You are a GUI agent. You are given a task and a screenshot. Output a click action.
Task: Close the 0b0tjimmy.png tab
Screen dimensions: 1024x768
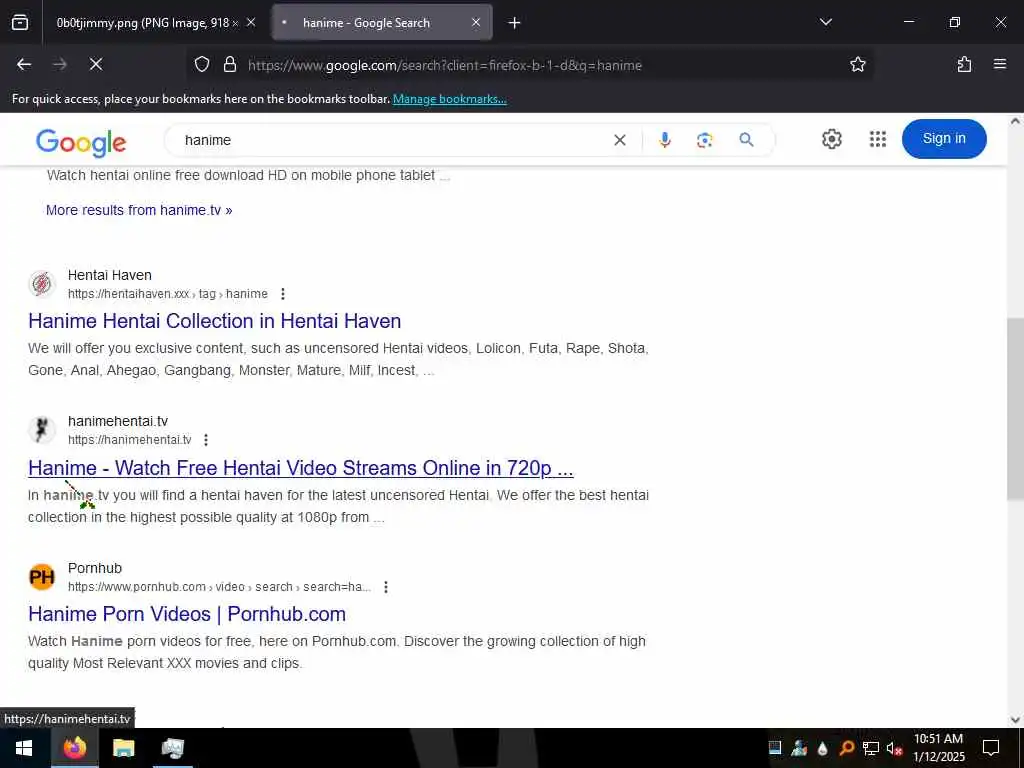pos(251,23)
